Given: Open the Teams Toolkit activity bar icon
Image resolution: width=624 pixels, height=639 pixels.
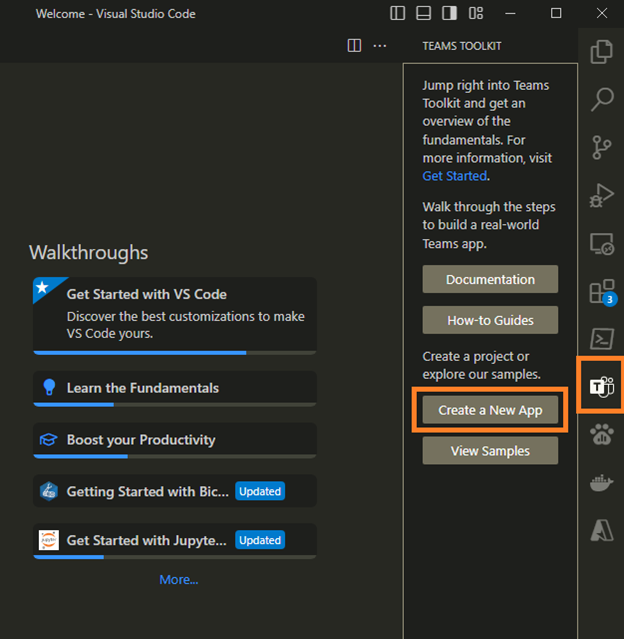Looking at the screenshot, I should (602, 386).
